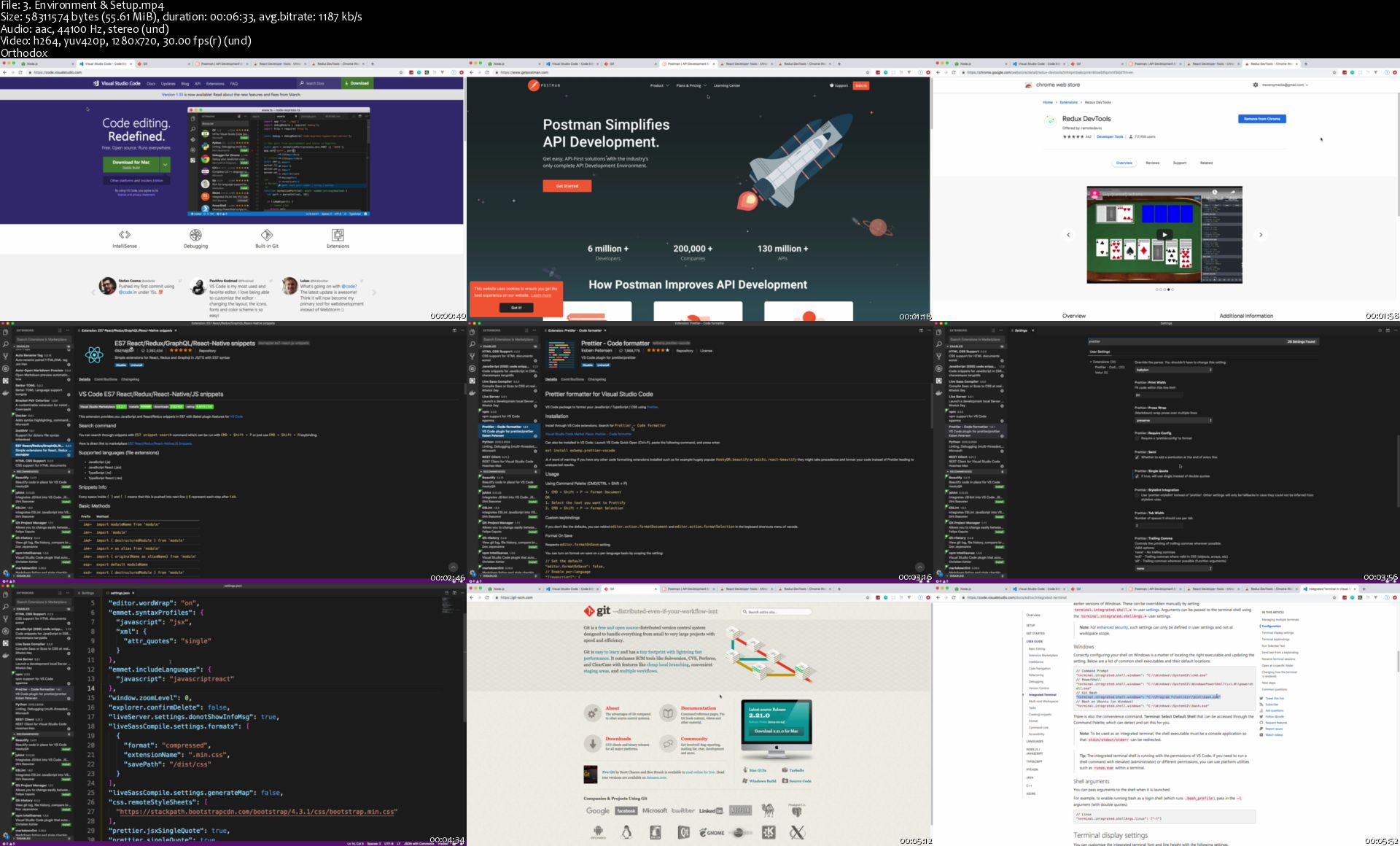The height and width of the screenshot is (846, 1400).
Task: Click green Download button in VS Code site header
Action: tap(357, 83)
